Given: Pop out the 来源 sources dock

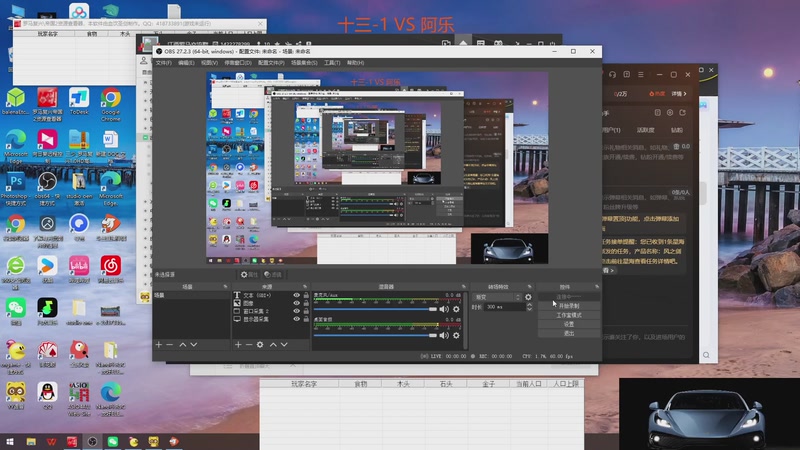Looking at the screenshot, I should coord(305,287).
